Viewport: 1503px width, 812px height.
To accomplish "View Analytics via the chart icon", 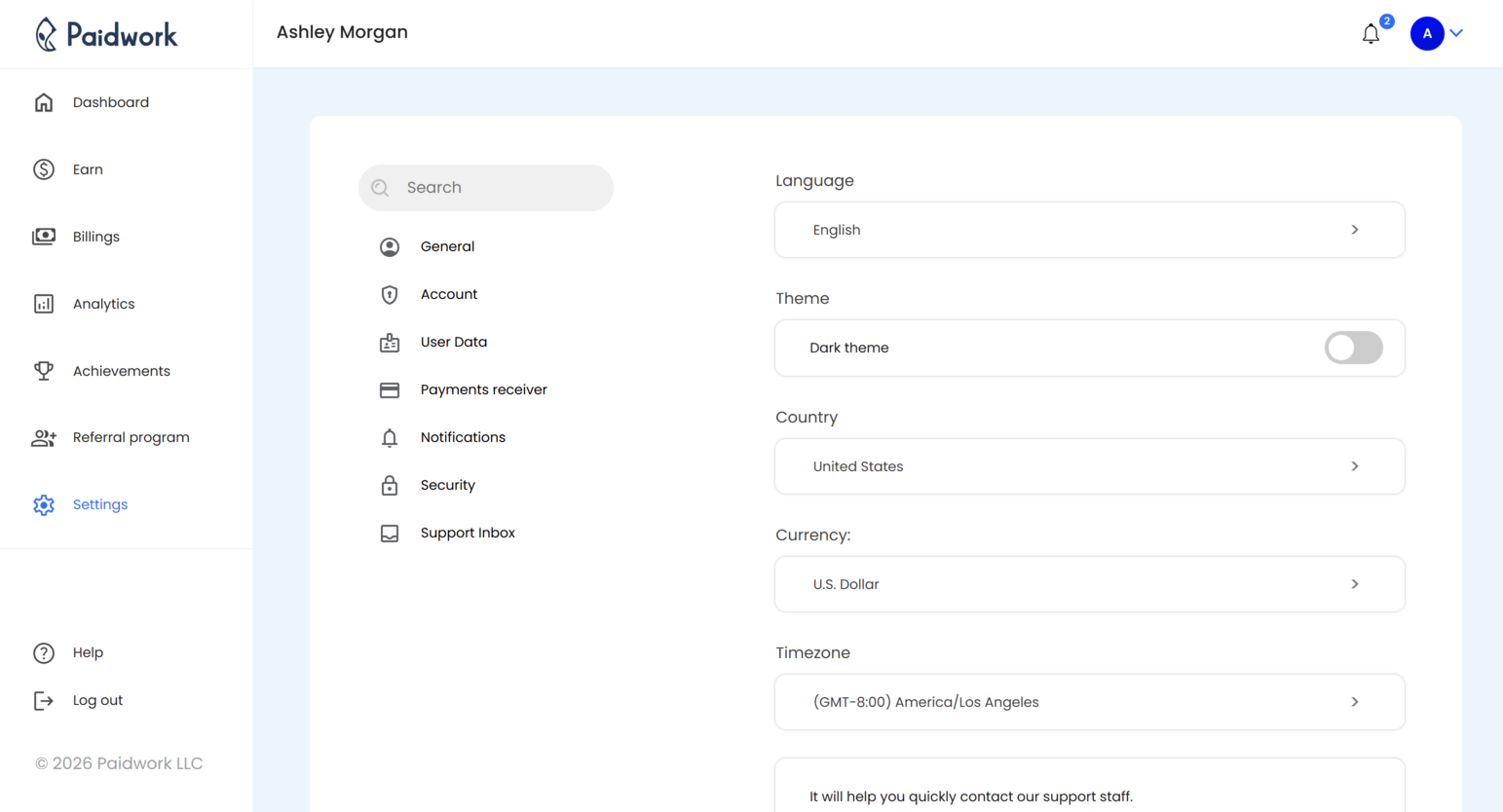I will click(x=44, y=303).
